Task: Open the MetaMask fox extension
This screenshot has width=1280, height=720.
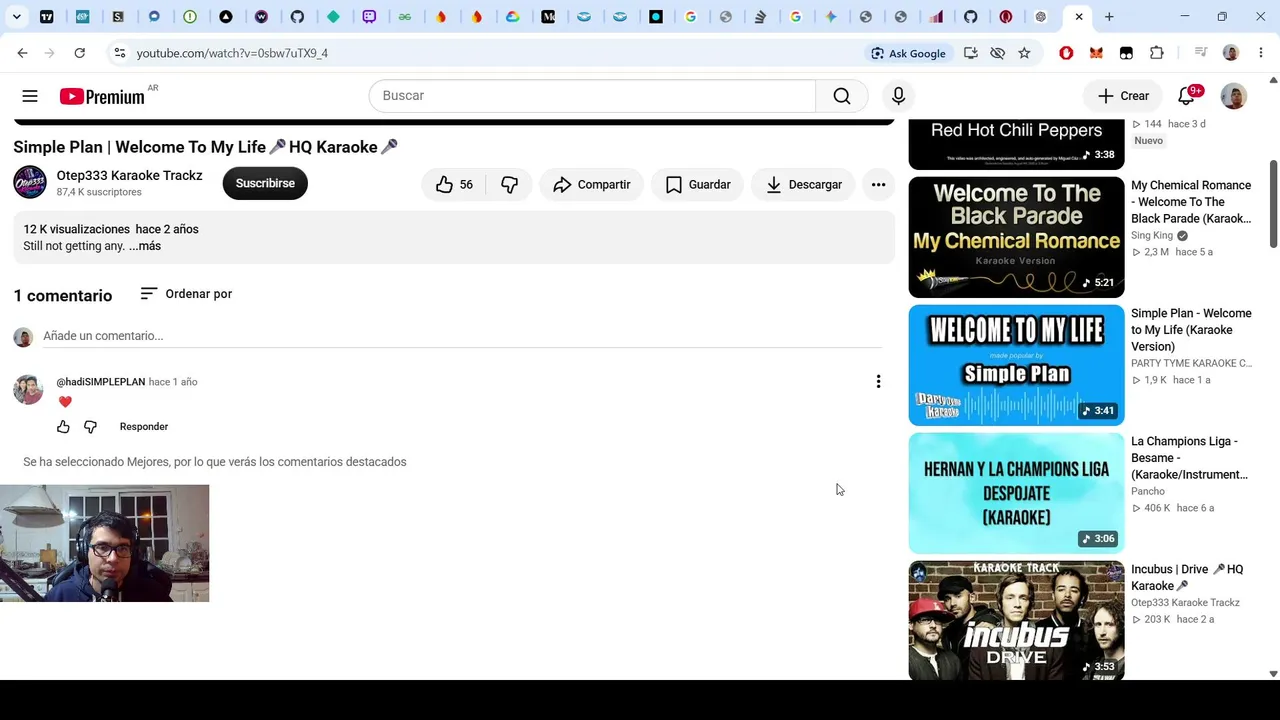Action: pyautogui.click(x=1096, y=53)
